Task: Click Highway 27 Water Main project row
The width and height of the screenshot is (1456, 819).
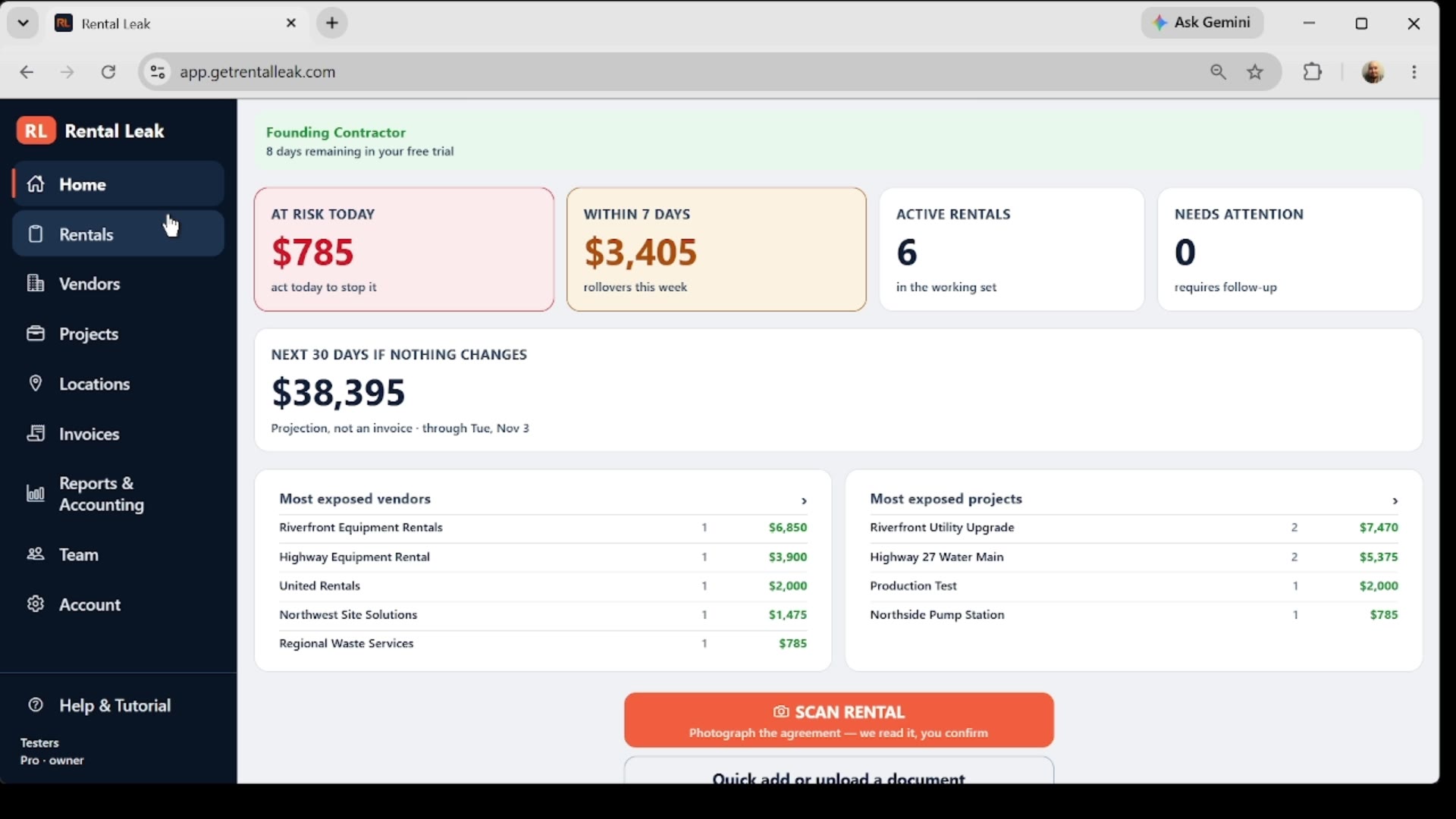Action: (1134, 557)
